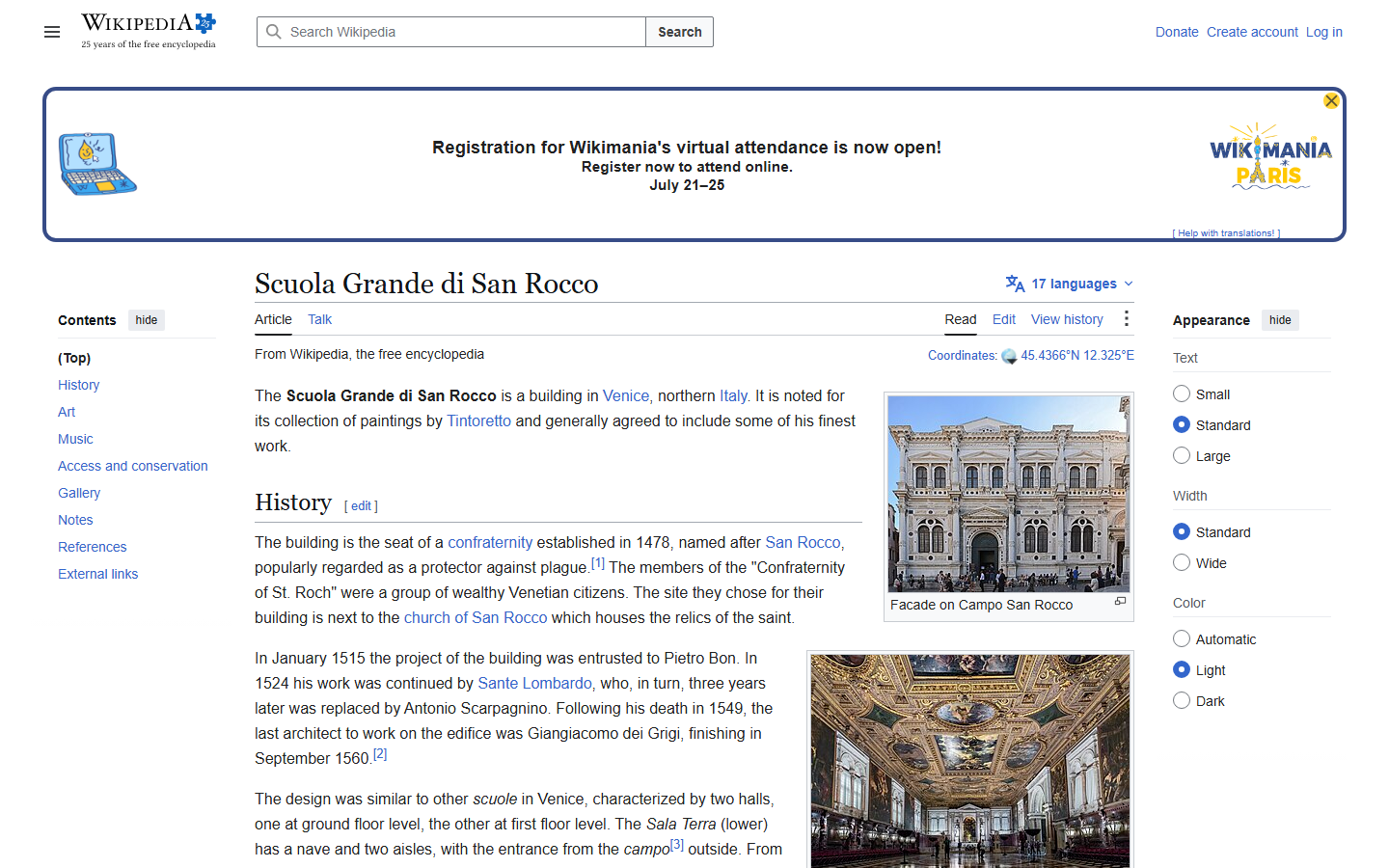Select Automatic color mode
Viewport: 1389px width, 868px height.
click(1182, 638)
